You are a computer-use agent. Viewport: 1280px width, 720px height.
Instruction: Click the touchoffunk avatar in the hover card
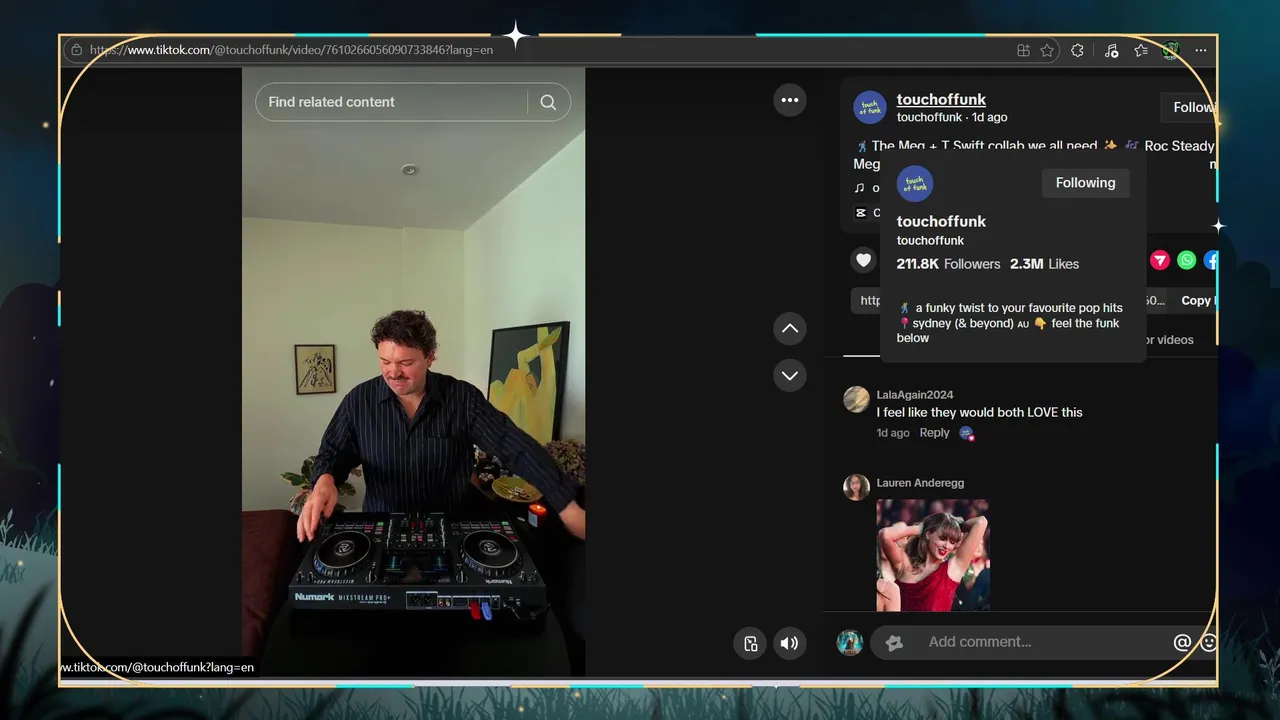click(x=915, y=184)
